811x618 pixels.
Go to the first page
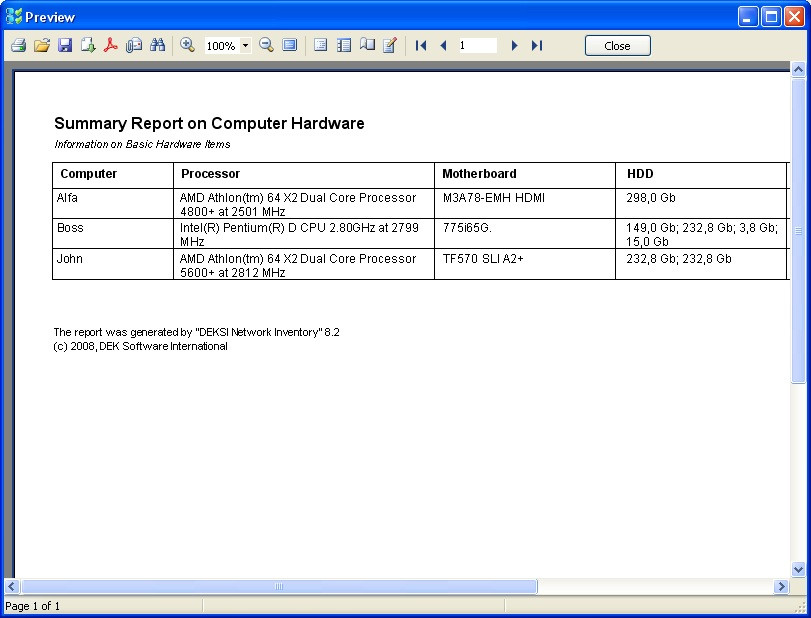(x=421, y=46)
